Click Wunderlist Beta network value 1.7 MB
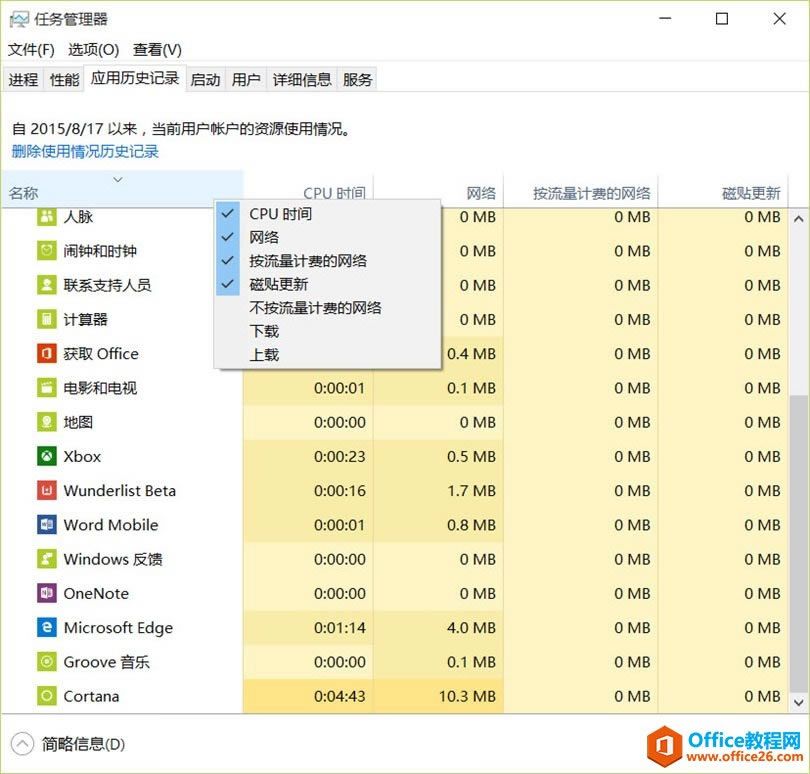The width and height of the screenshot is (810, 774). click(x=471, y=490)
